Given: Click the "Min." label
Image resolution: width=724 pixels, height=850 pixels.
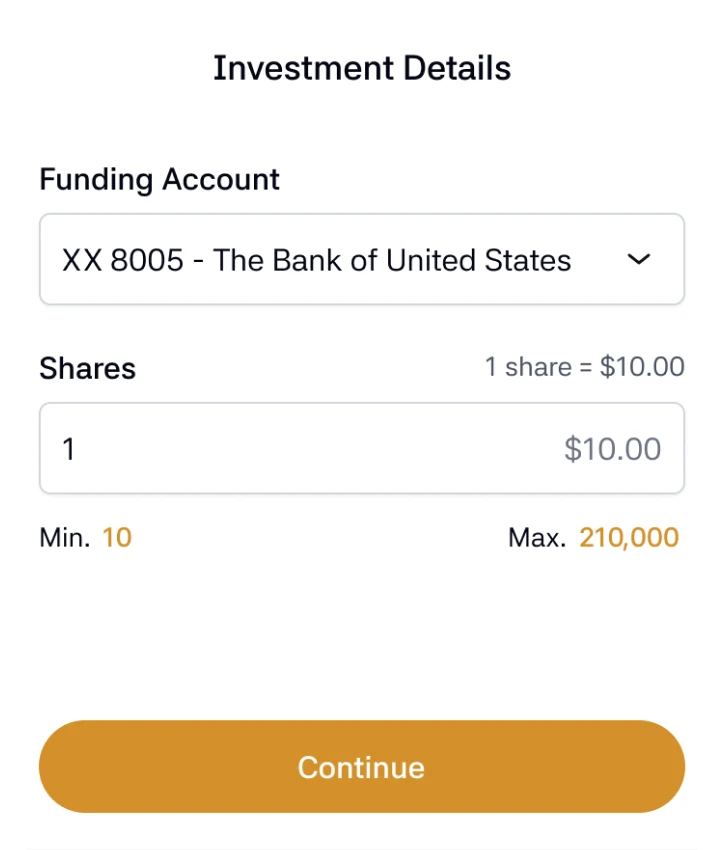Looking at the screenshot, I should pos(64,538).
